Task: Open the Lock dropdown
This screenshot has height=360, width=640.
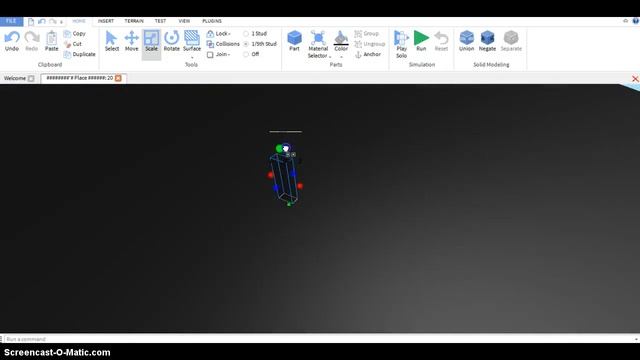Action: [219, 33]
